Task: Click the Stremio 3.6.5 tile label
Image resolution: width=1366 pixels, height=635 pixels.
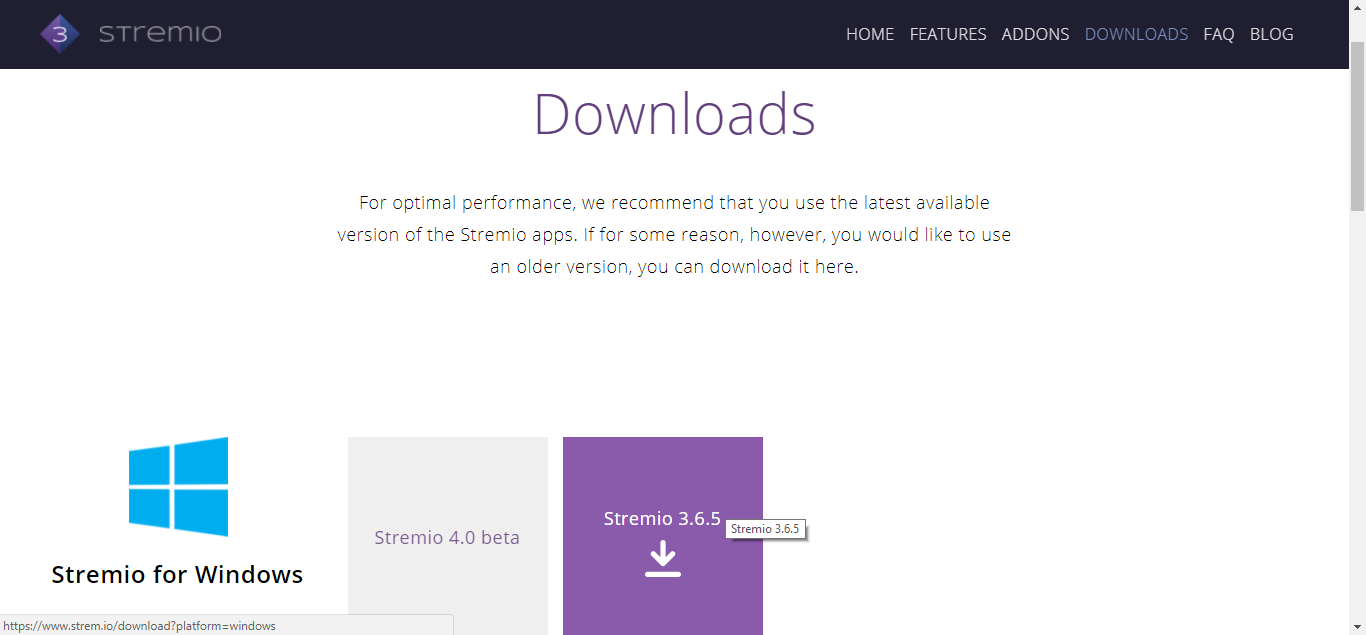Action: tap(662, 518)
